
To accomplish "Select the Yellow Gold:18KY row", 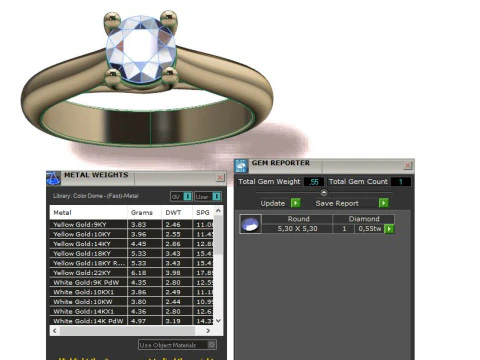I will [132, 253].
